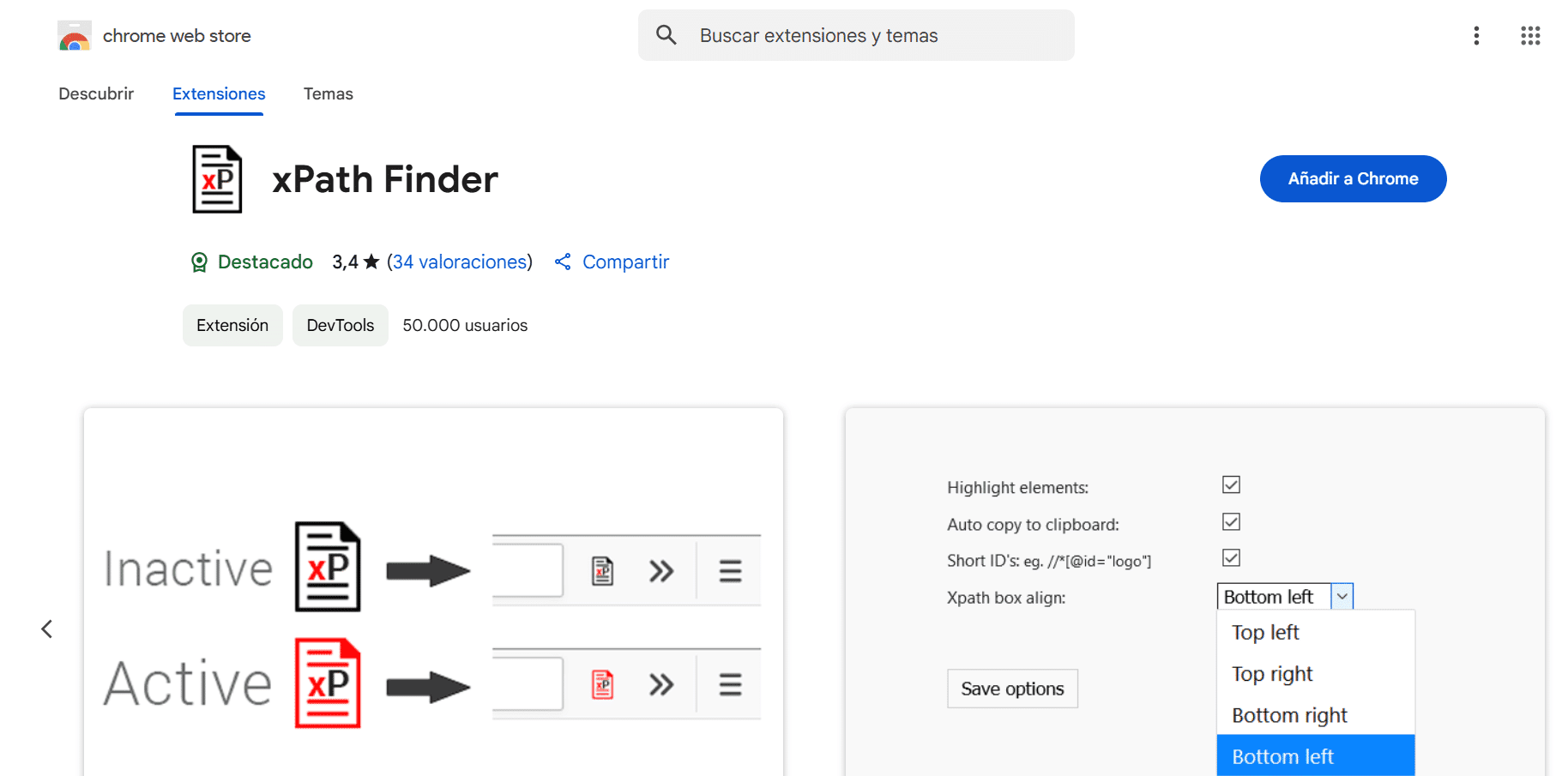Open the 34 valoraciones link
1568x776 pixels.
[x=460, y=262]
